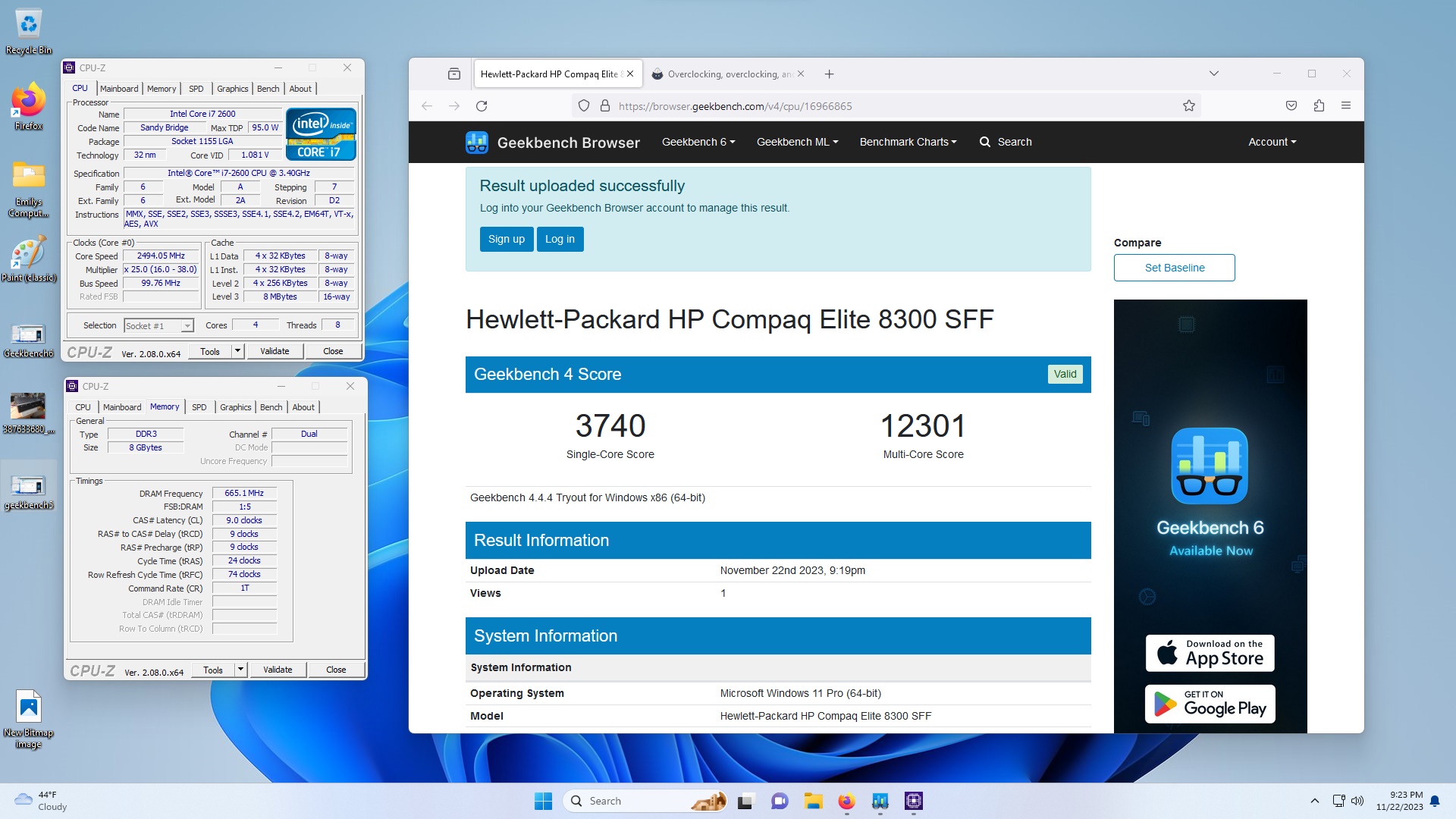Click the Tools button in top CPU-Z window
This screenshot has height=819, width=1456.
(x=210, y=351)
